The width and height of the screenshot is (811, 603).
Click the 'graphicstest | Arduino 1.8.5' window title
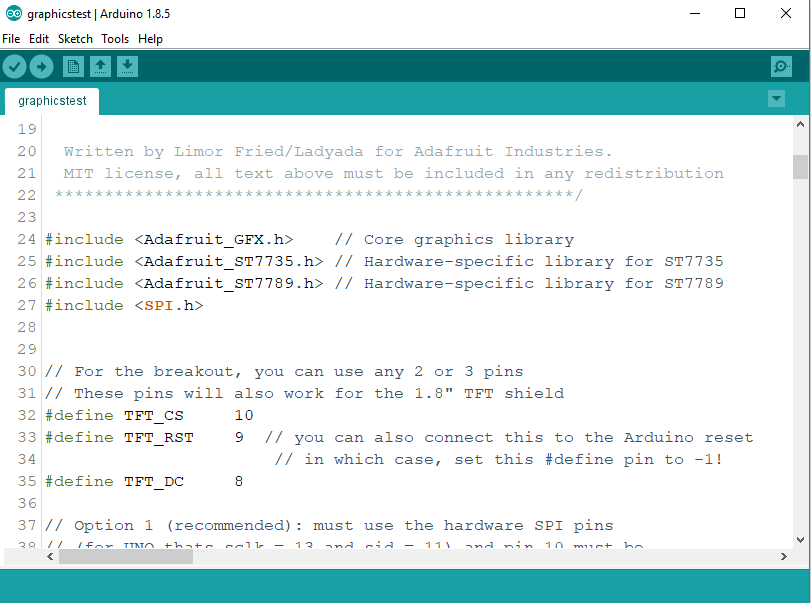98,14
